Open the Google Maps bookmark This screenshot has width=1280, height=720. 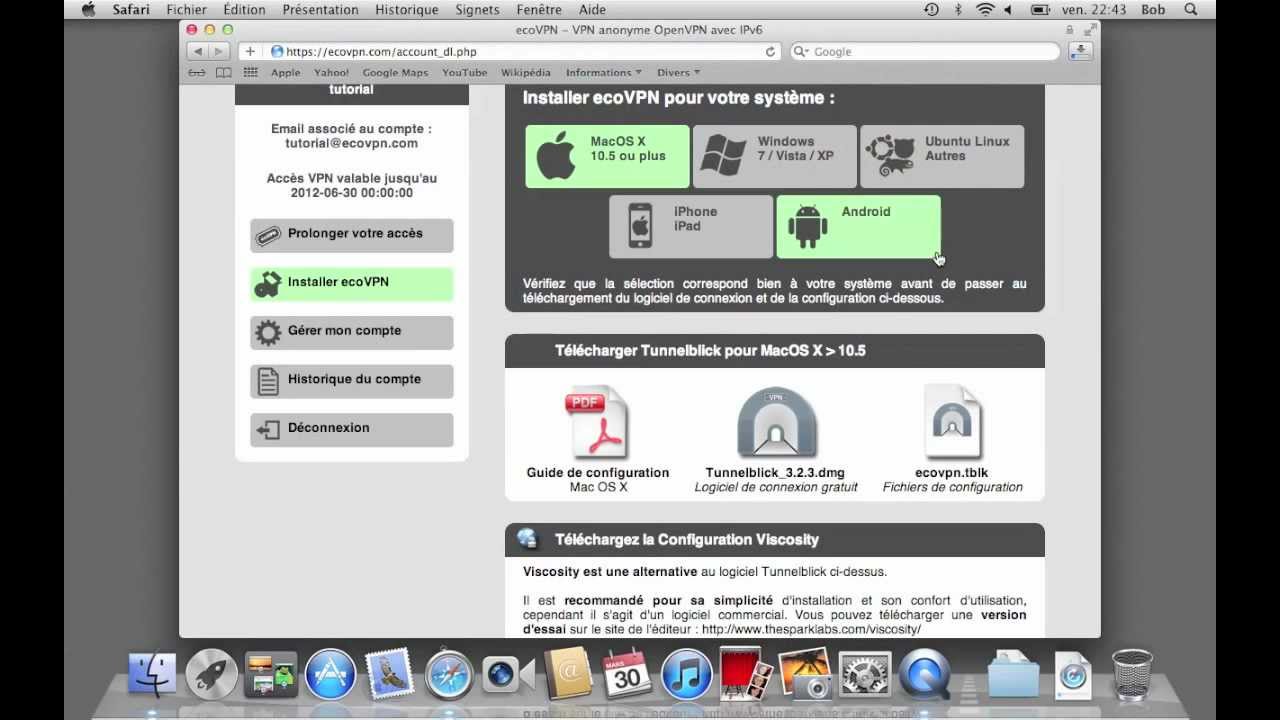pyautogui.click(x=395, y=73)
